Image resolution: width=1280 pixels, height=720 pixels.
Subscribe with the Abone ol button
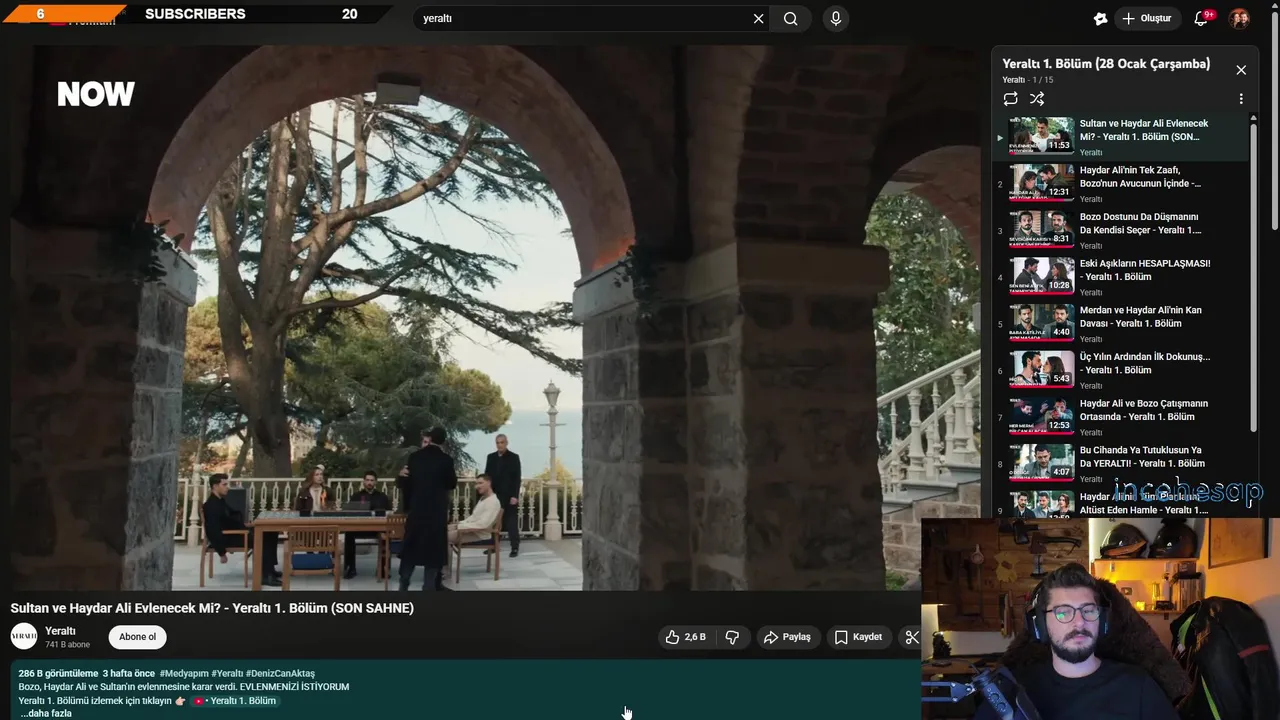138,637
